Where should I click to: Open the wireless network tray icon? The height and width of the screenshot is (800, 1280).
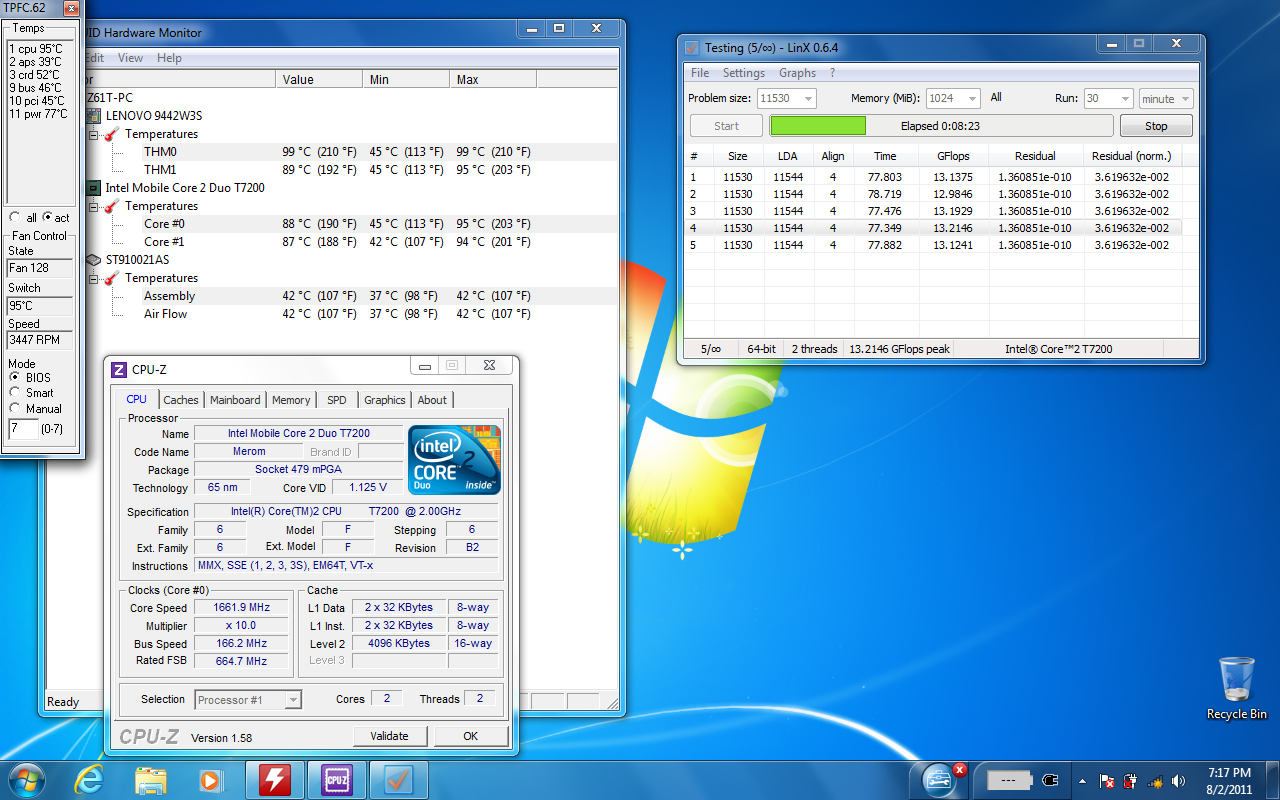1155,781
